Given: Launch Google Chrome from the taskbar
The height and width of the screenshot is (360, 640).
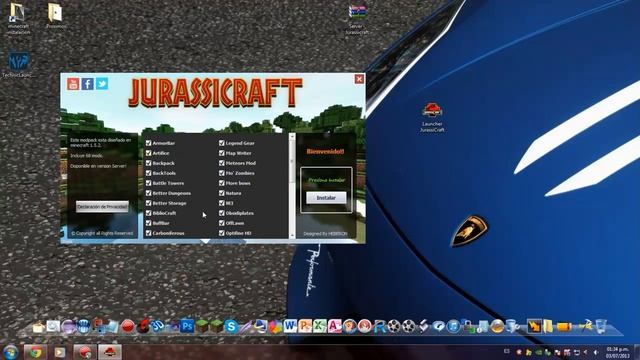Looking at the screenshot, I should pyautogui.click(x=35, y=352).
